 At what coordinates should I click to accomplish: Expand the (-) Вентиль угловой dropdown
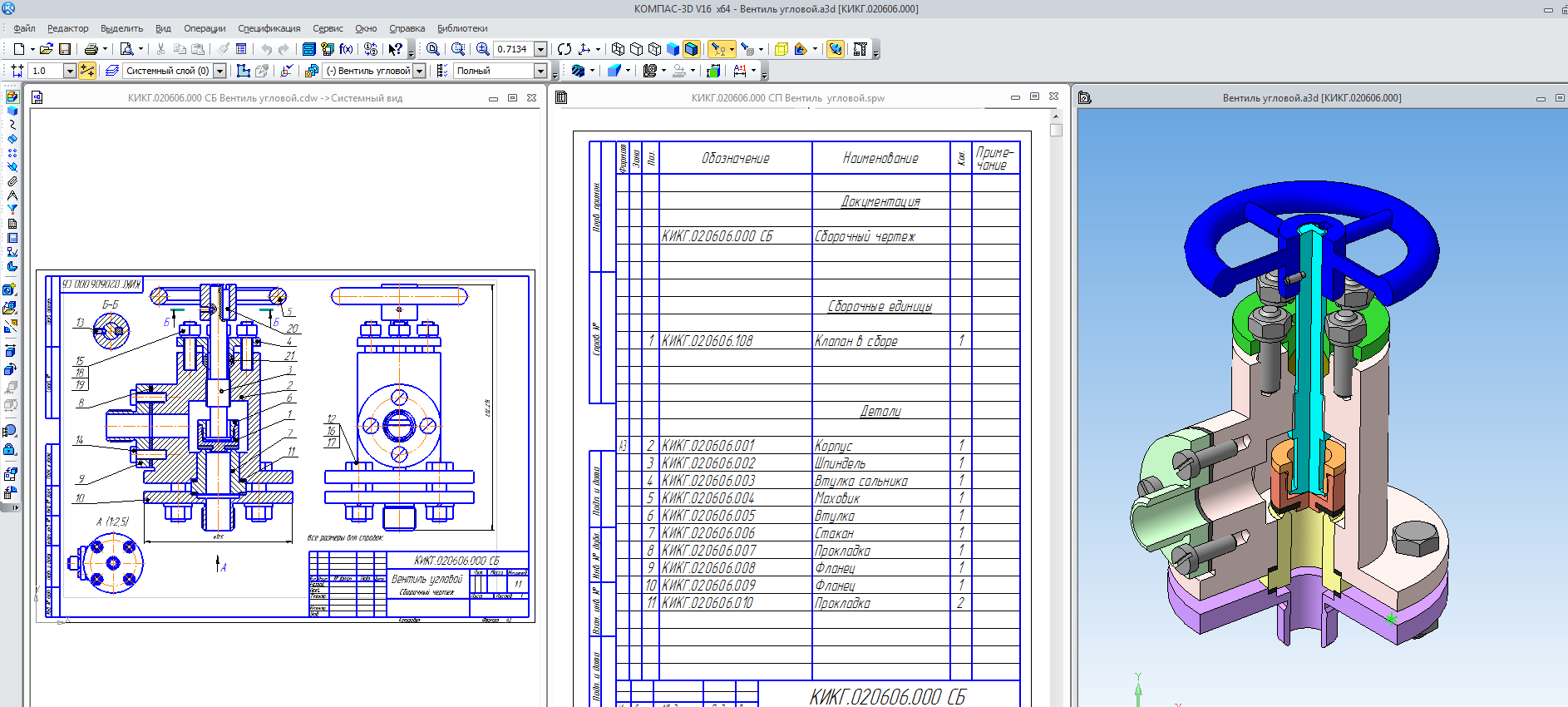tap(420, 71)
